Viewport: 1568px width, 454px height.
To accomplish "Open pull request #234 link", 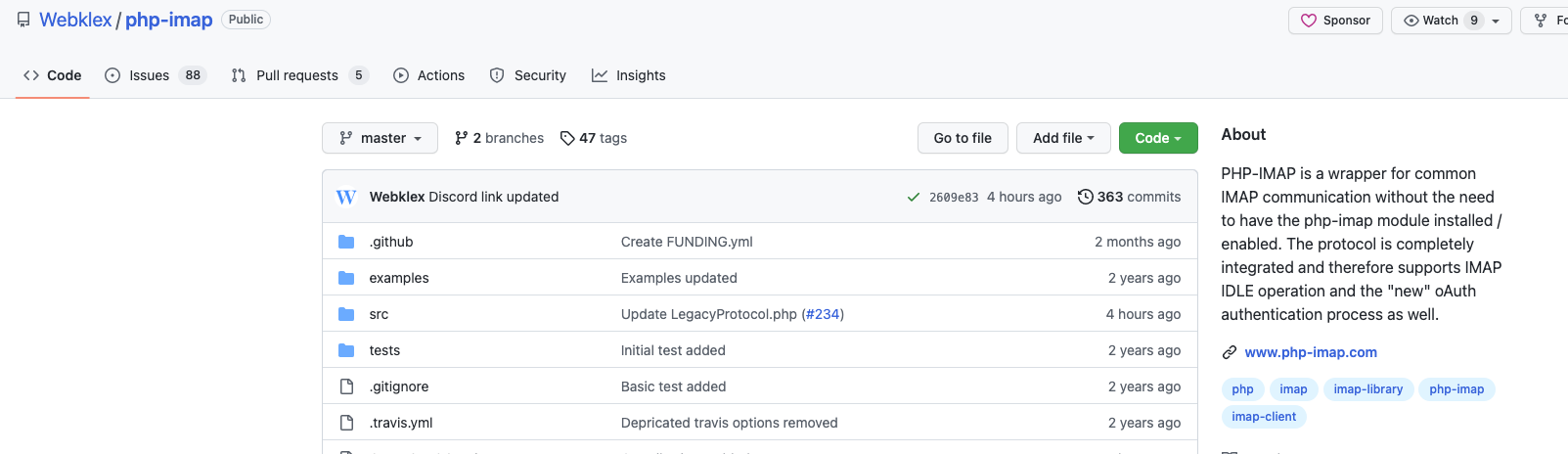I will coord(823,314).
